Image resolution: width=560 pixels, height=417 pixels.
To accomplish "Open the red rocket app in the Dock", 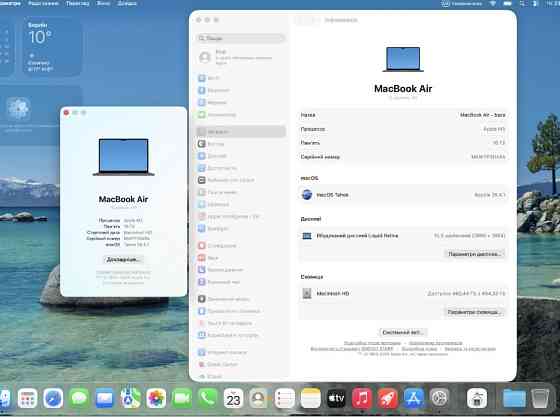I will pyautogui.click(x=388, y=398).
